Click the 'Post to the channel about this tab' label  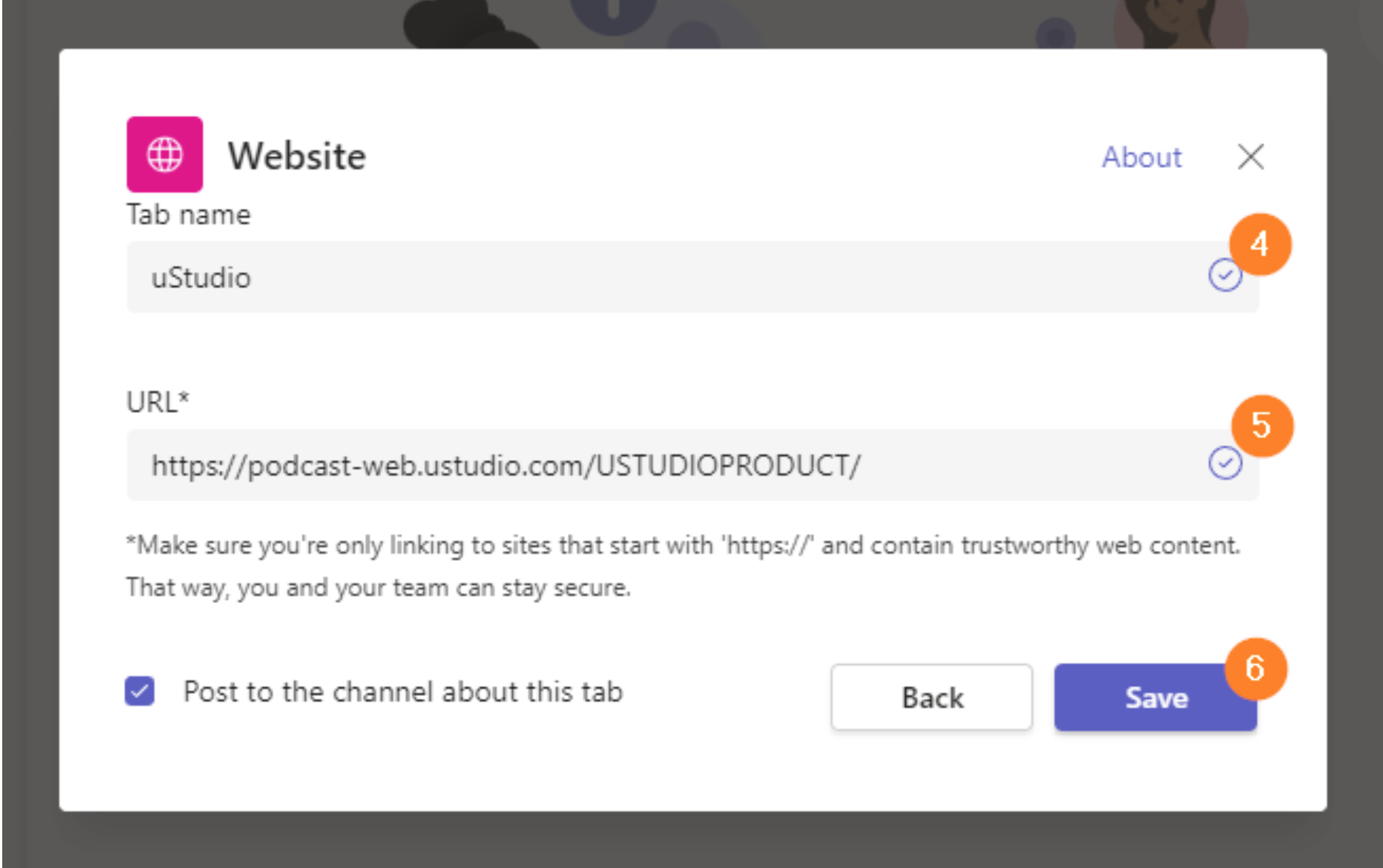point(403,692)
